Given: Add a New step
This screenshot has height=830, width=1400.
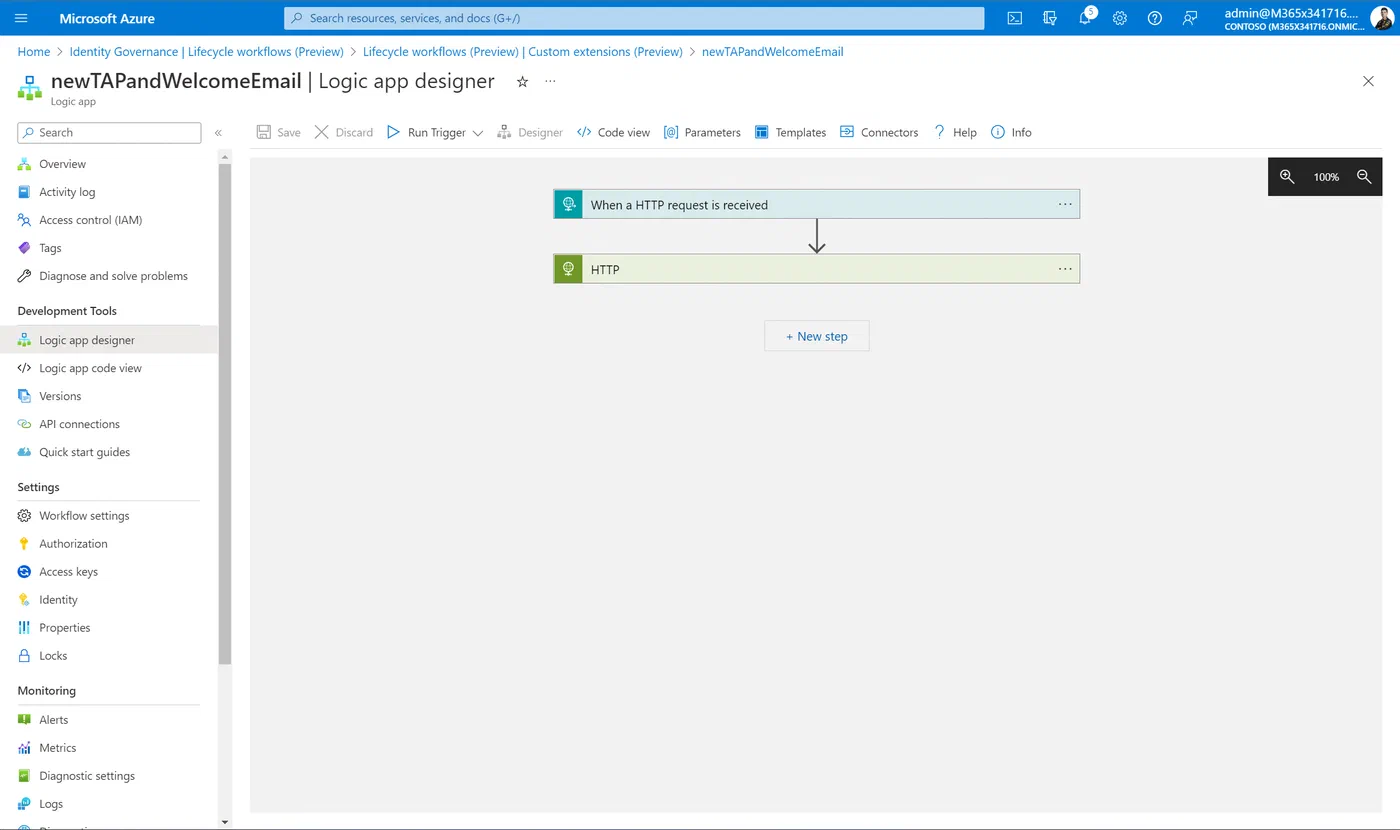Looking at the screenshot, I should (x=816, y=336).
